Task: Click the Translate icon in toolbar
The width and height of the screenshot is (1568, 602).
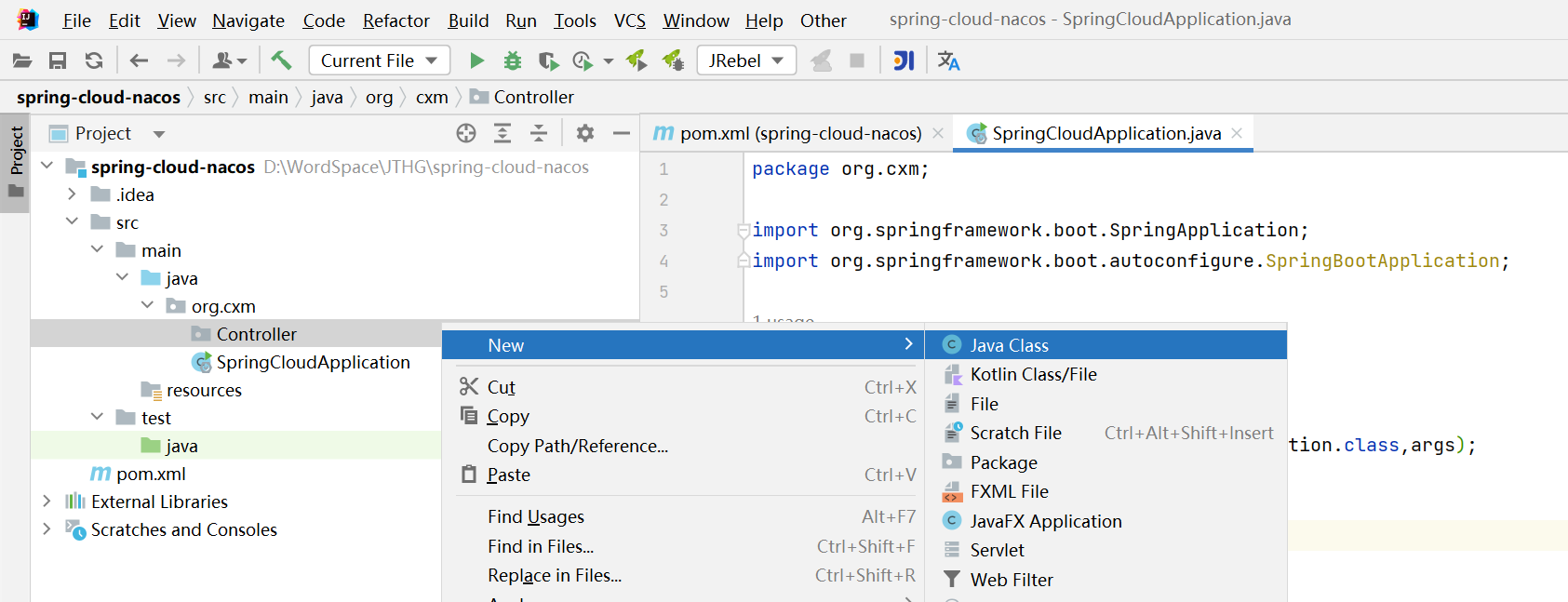Action: (948, 61)
